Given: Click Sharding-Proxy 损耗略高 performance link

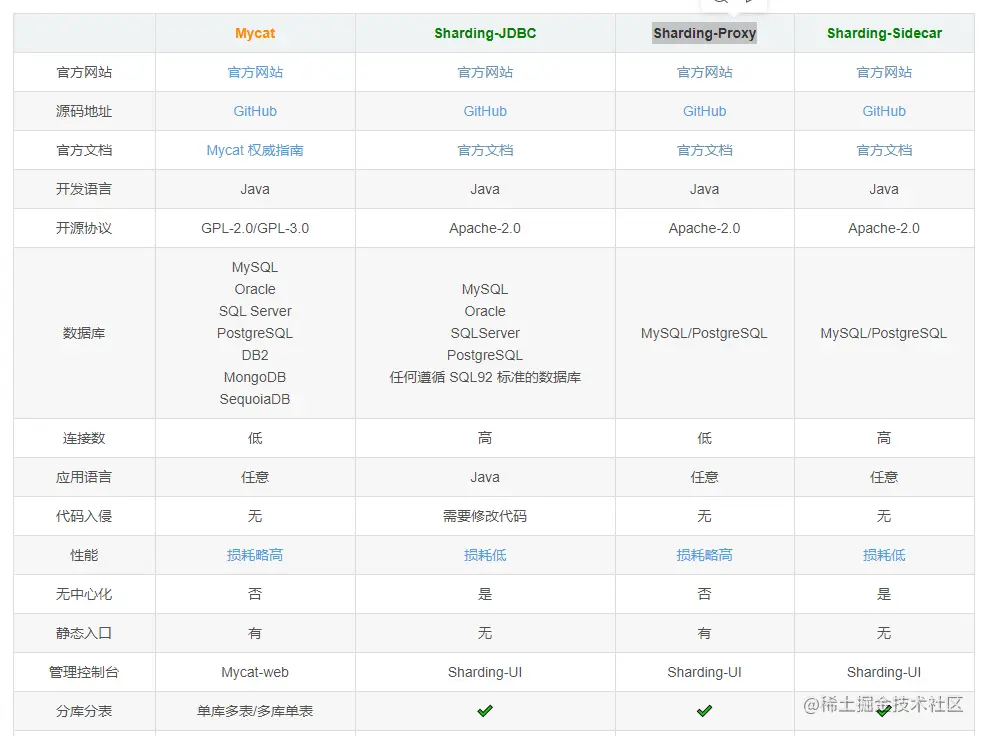Looking at the screenshot, I should (x=704, y=555).
